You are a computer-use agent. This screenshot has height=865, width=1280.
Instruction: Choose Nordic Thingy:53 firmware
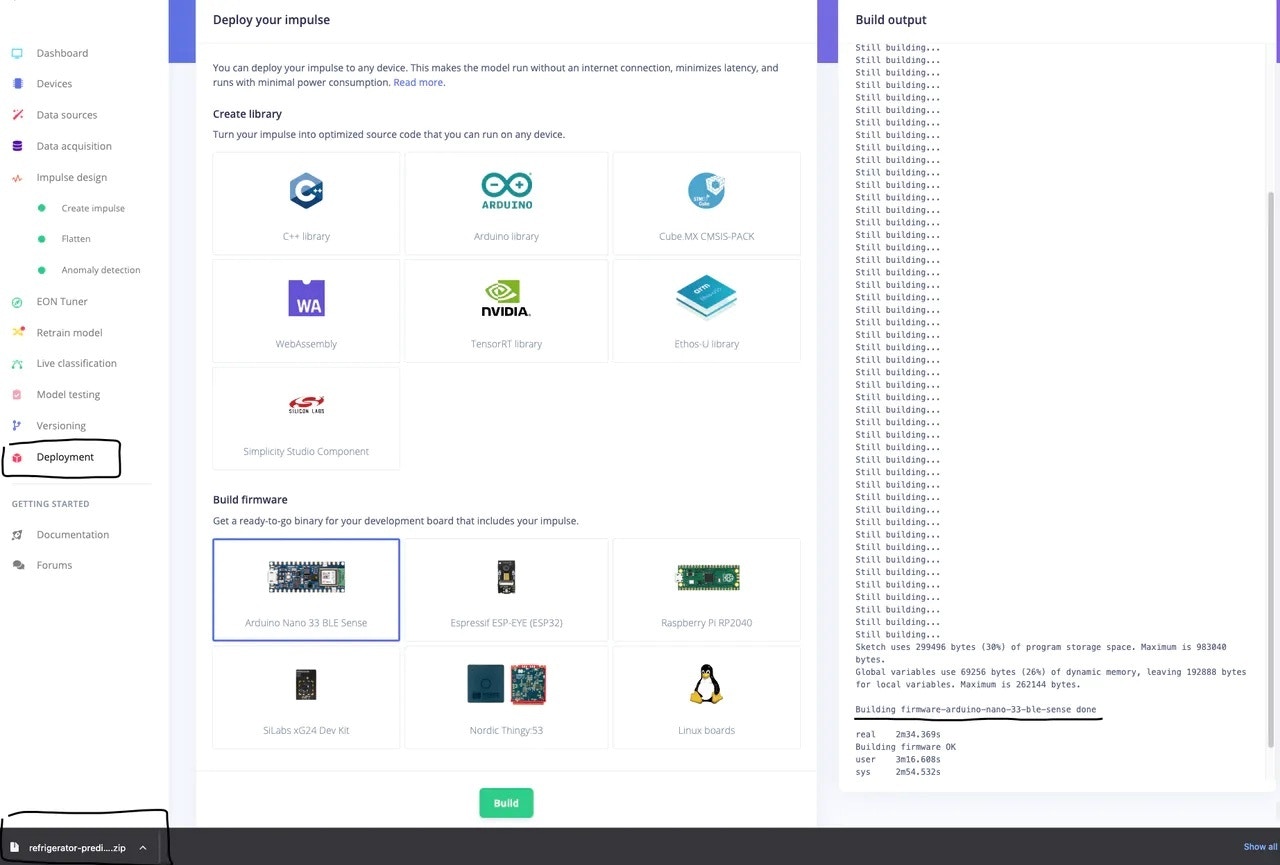[506, 697]
